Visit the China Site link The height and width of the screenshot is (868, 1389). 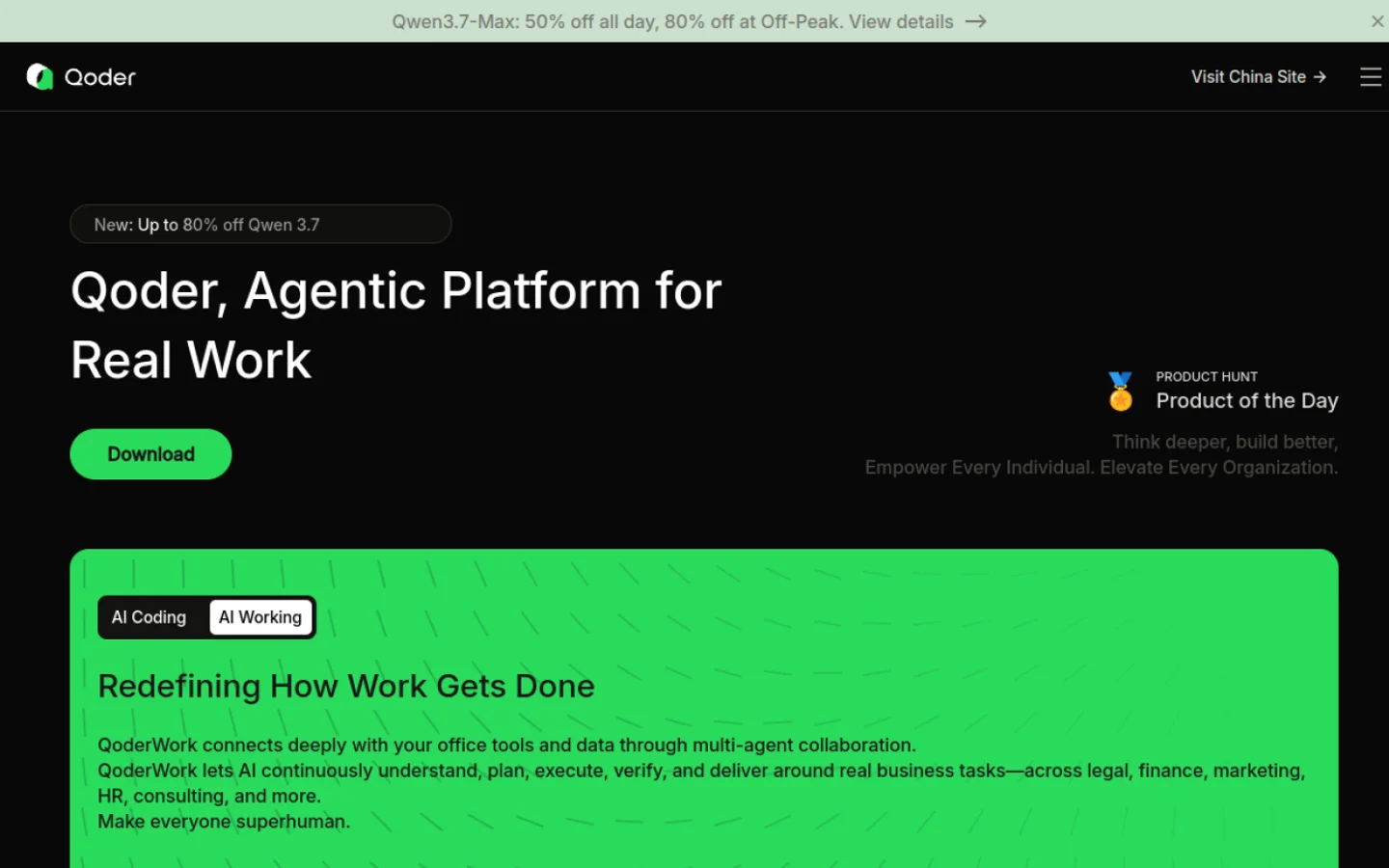(x=1259, y=77)
